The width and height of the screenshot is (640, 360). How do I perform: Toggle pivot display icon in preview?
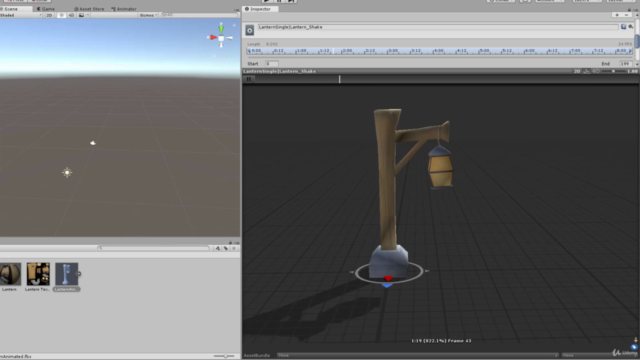pos(587,71)
